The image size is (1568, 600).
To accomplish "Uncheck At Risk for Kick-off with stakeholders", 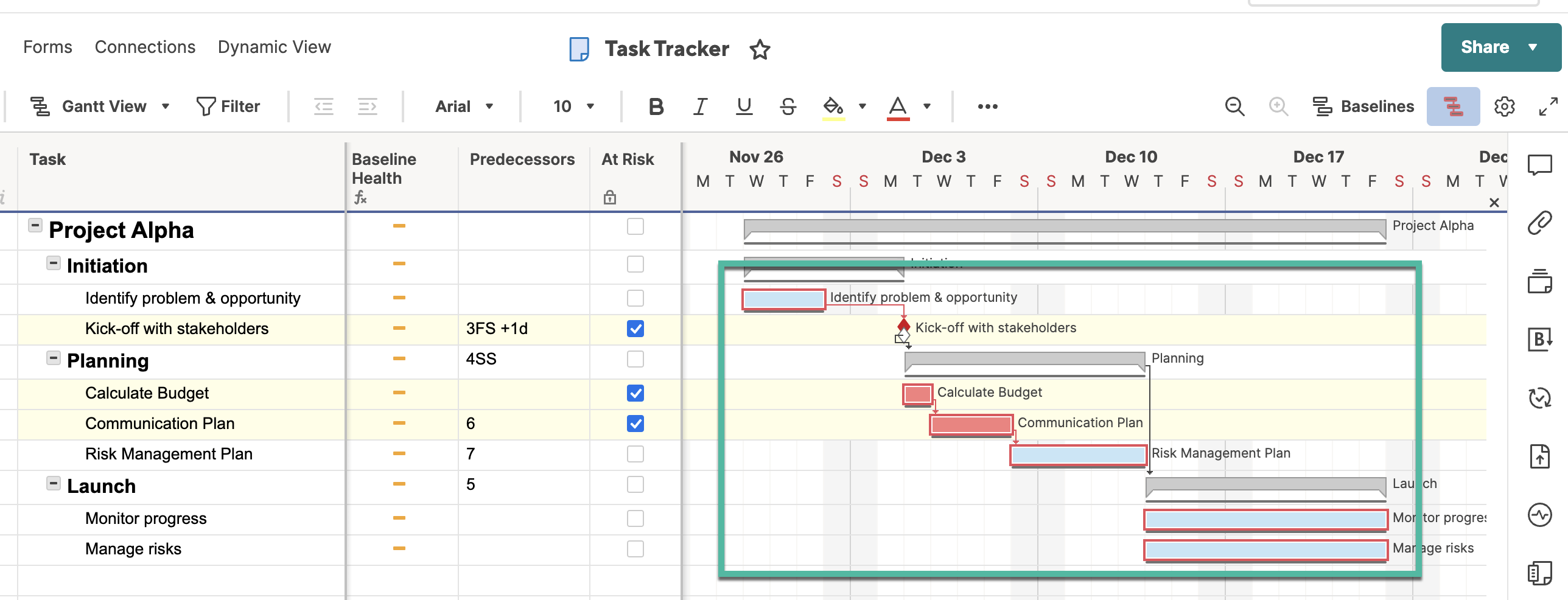I will (635, 329).
